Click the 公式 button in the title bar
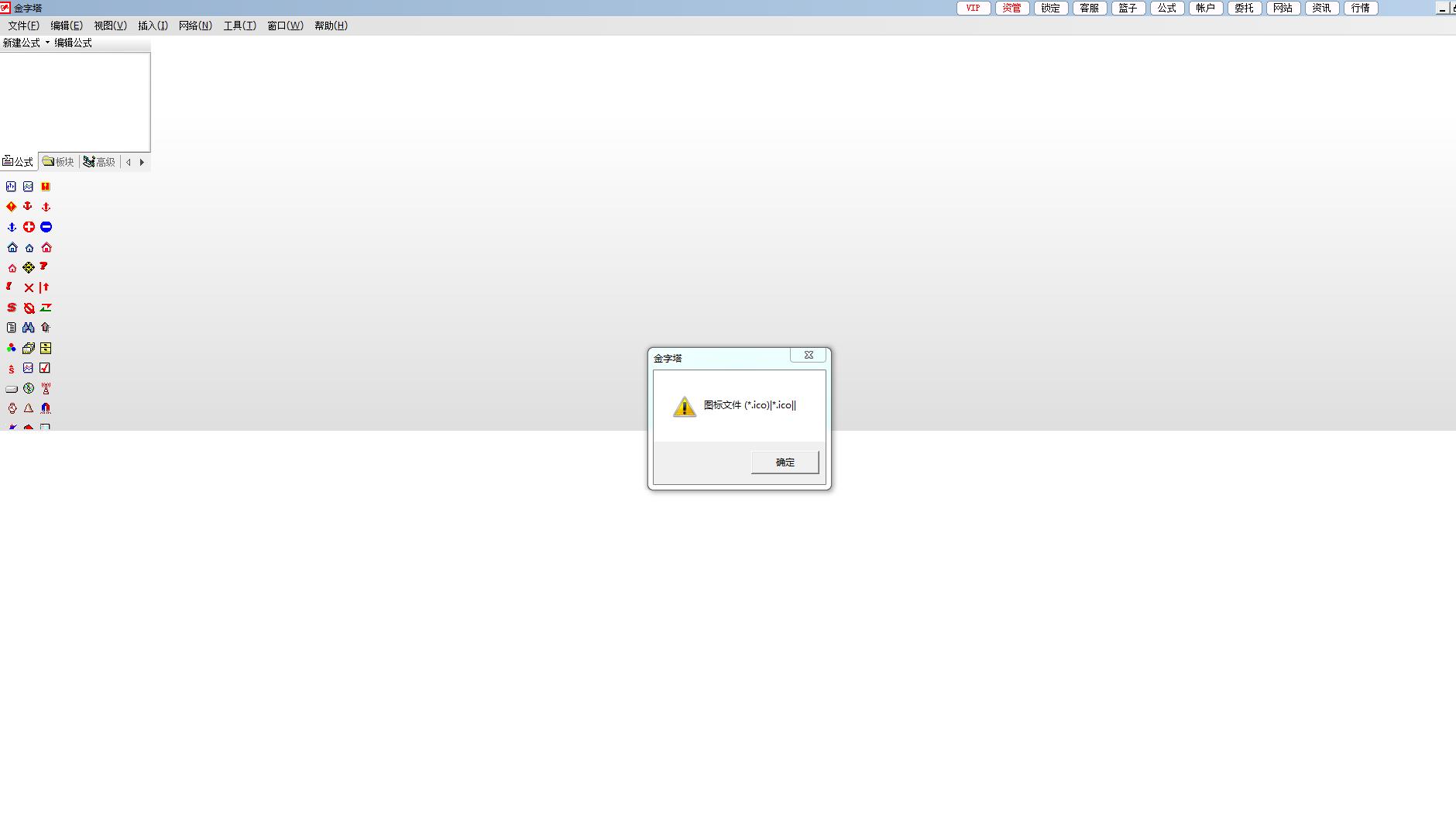This screenshot has height=815, width=1456. click(1167, 8)
